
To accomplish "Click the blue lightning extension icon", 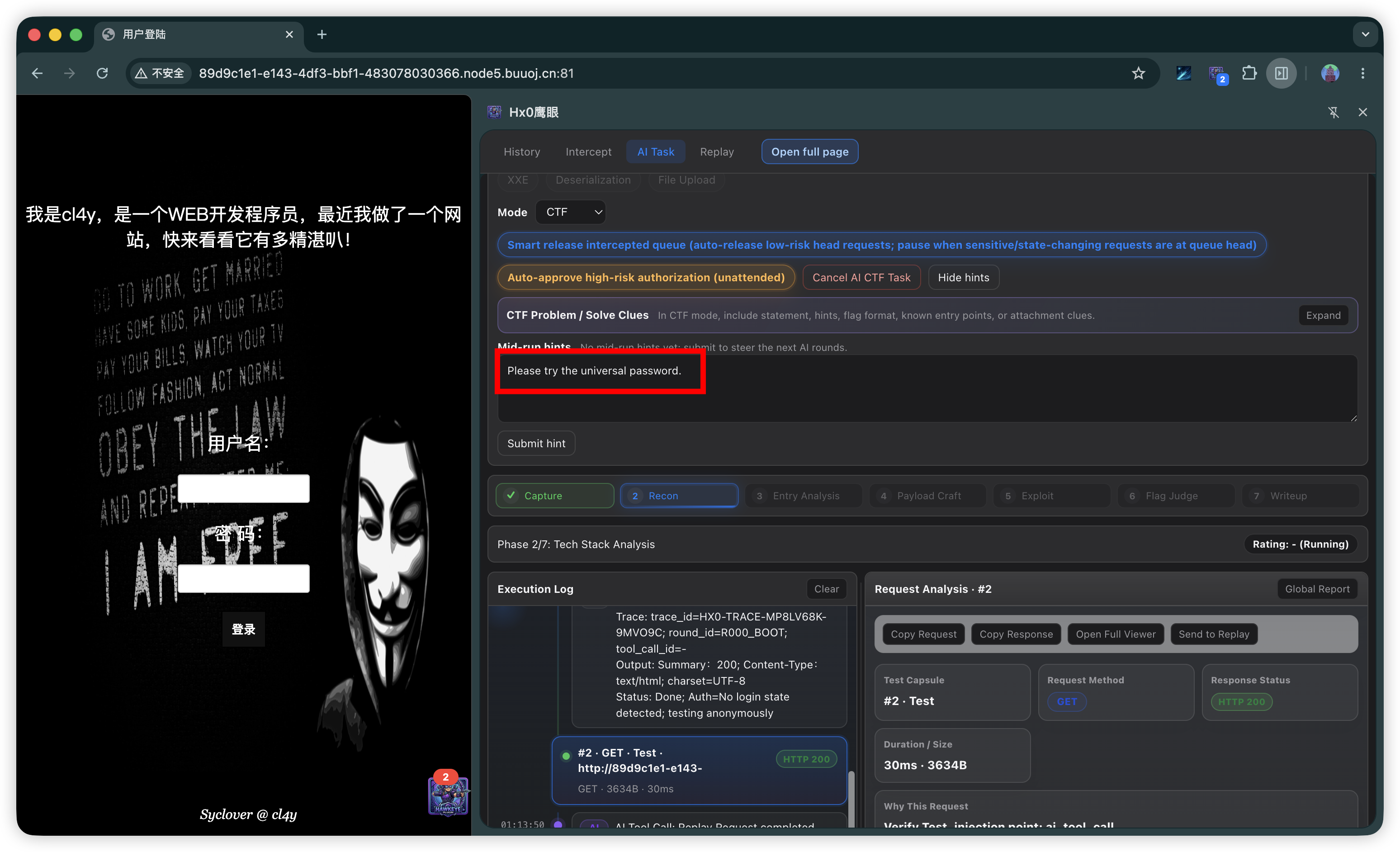I will [1183, 73].
